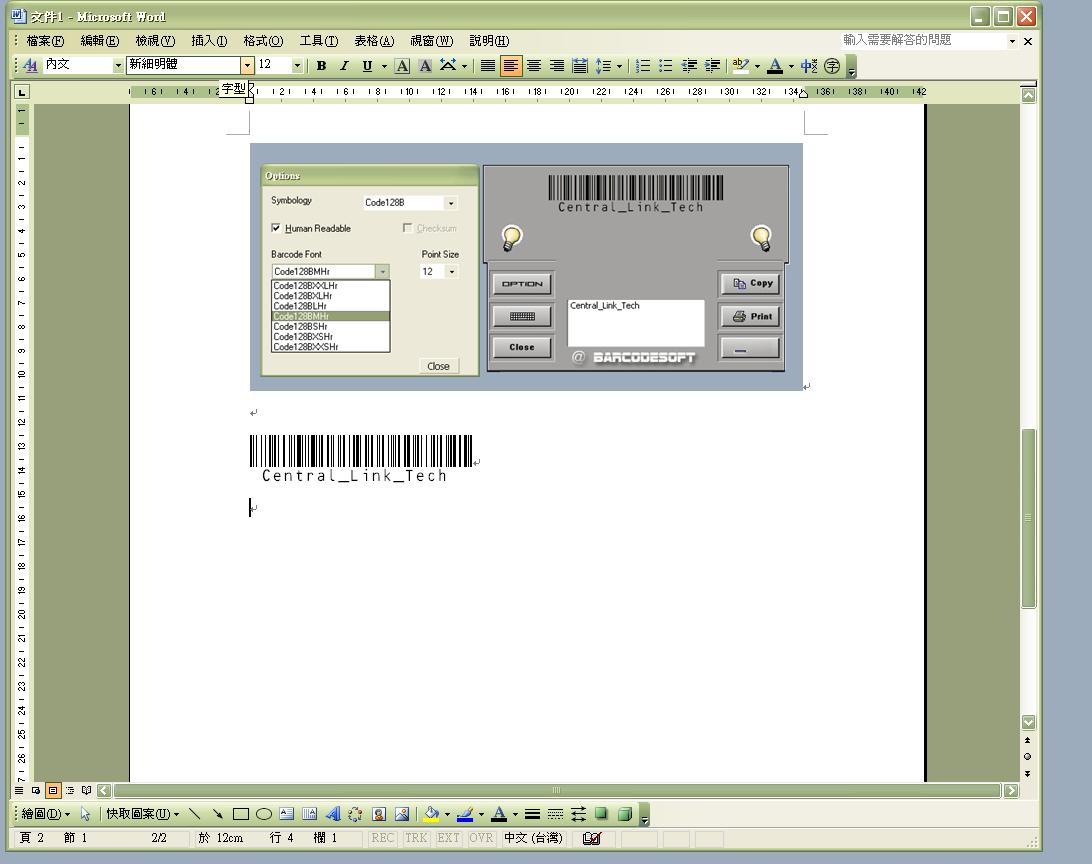Click the shadow style icon
Image resolution: width=1092 pixels, height=864 pixels.
pos(601,814)
